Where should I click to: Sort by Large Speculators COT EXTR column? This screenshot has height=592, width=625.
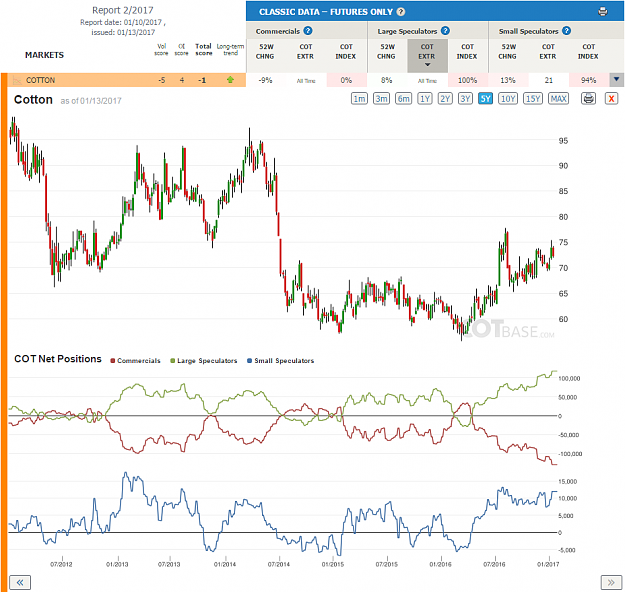pyautogui.click(x=427, y=55)
